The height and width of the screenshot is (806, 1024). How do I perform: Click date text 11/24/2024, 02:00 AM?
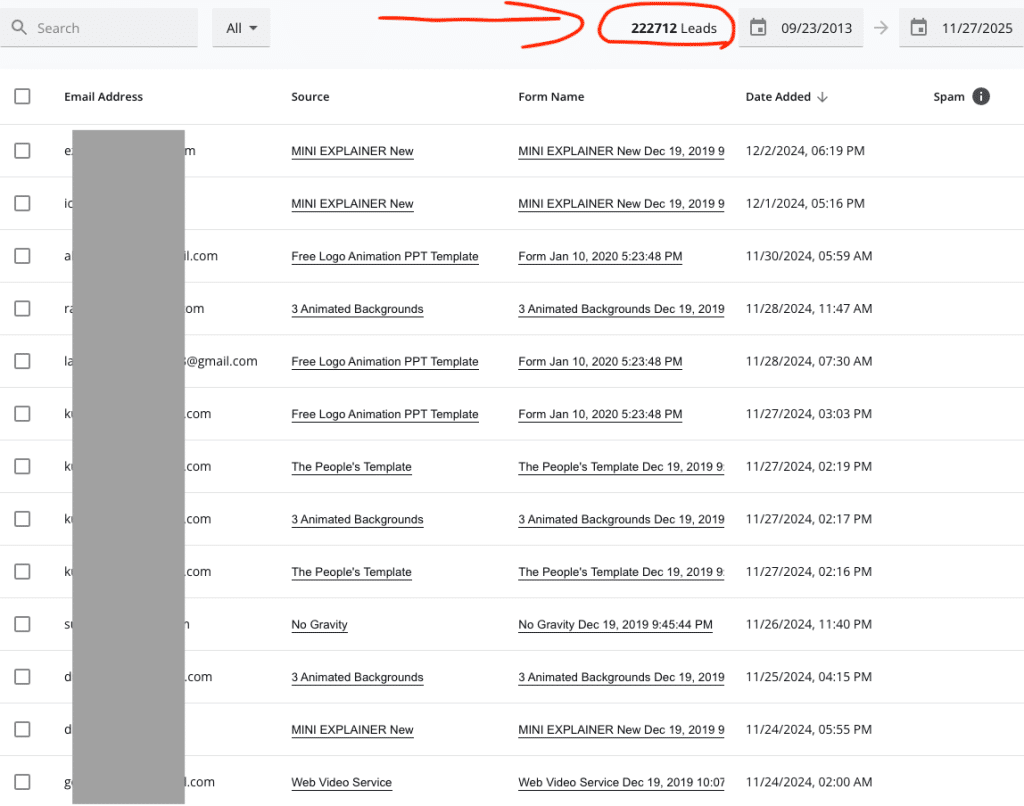pos(808,782)
